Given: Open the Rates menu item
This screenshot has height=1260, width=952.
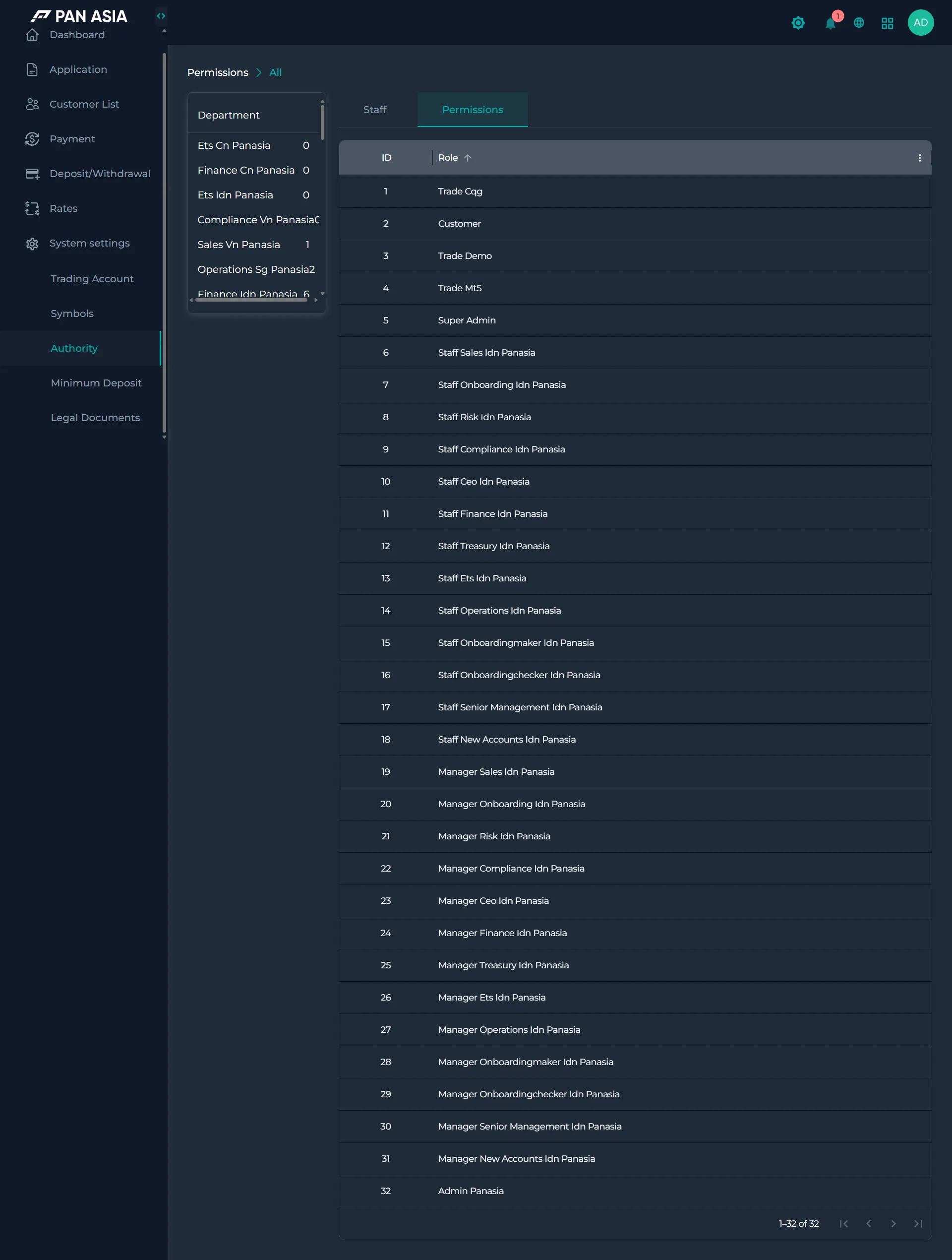Looking at the screenshot, I should (x=80, y=208).
